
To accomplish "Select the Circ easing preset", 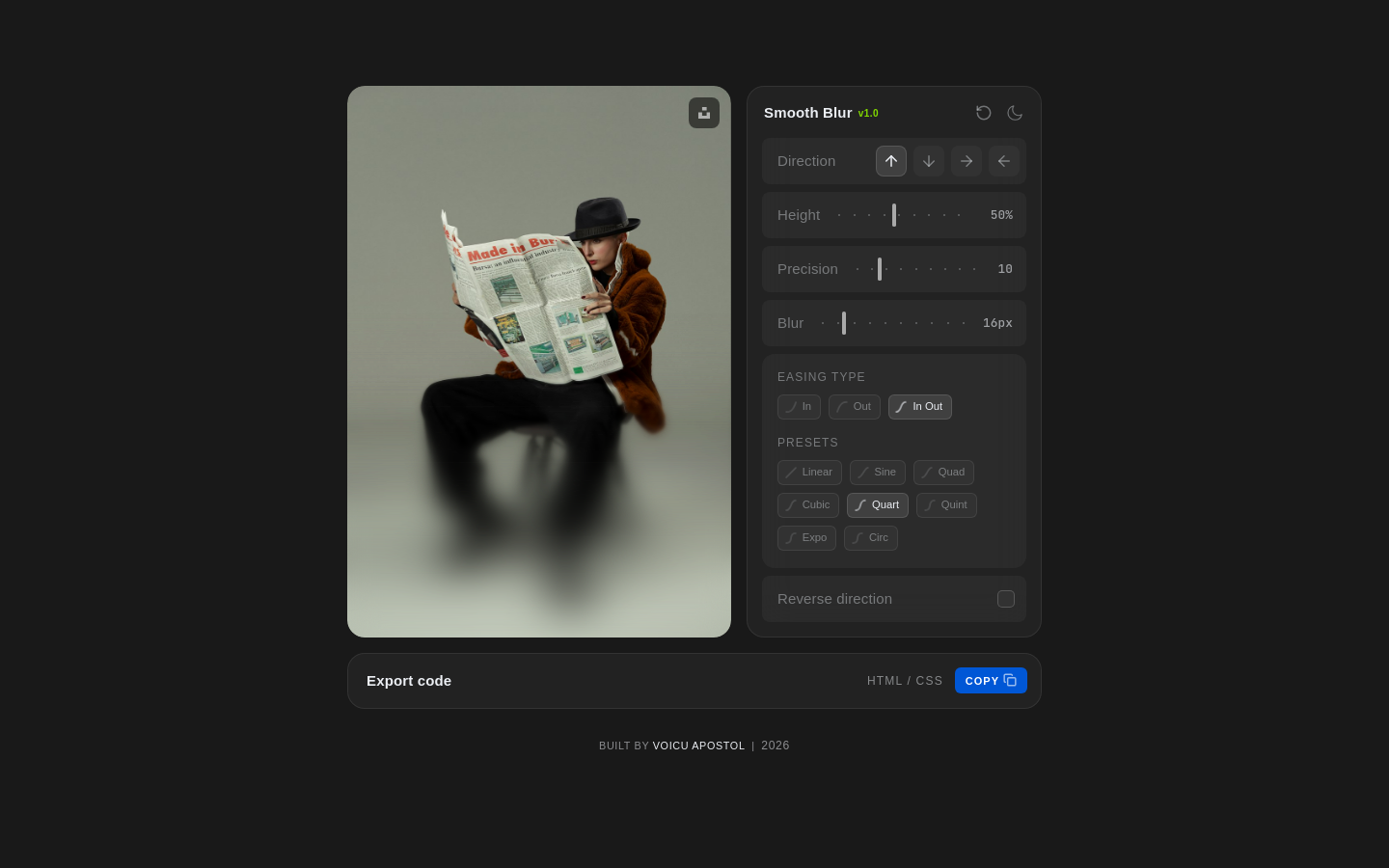I will click(870, 537).
